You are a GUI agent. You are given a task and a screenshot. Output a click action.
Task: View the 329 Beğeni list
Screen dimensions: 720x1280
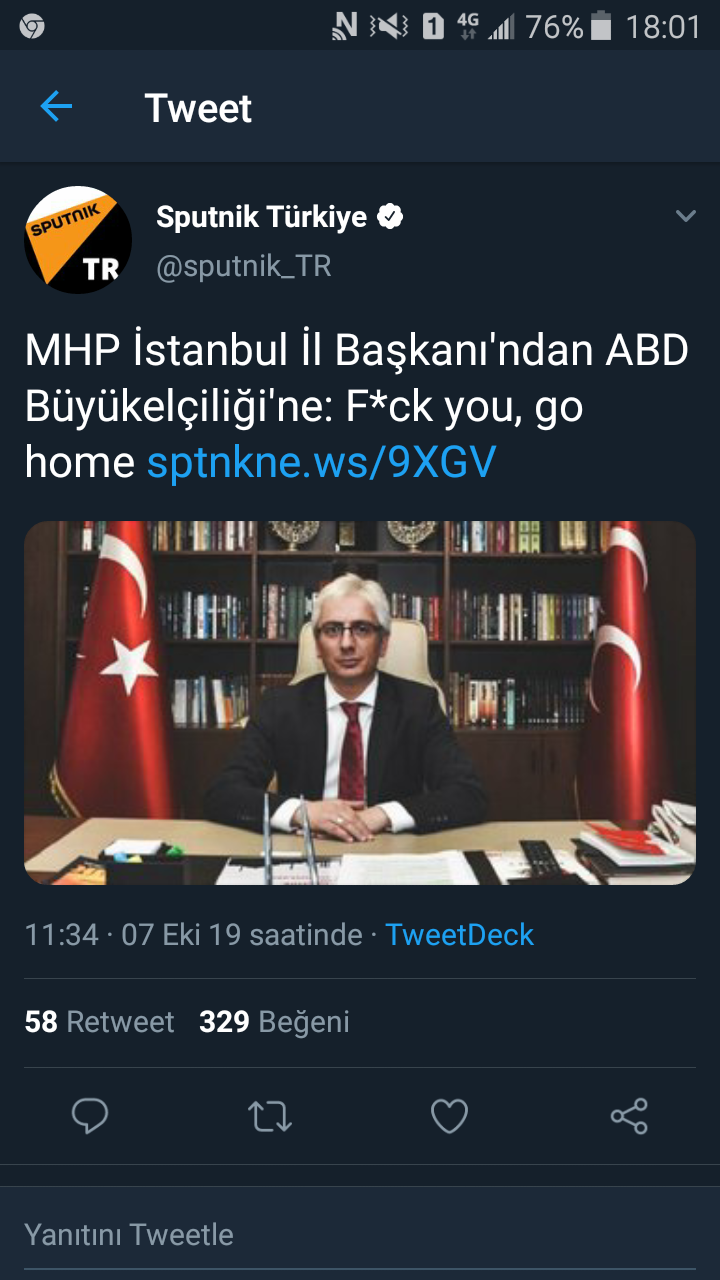[274, 1022]
